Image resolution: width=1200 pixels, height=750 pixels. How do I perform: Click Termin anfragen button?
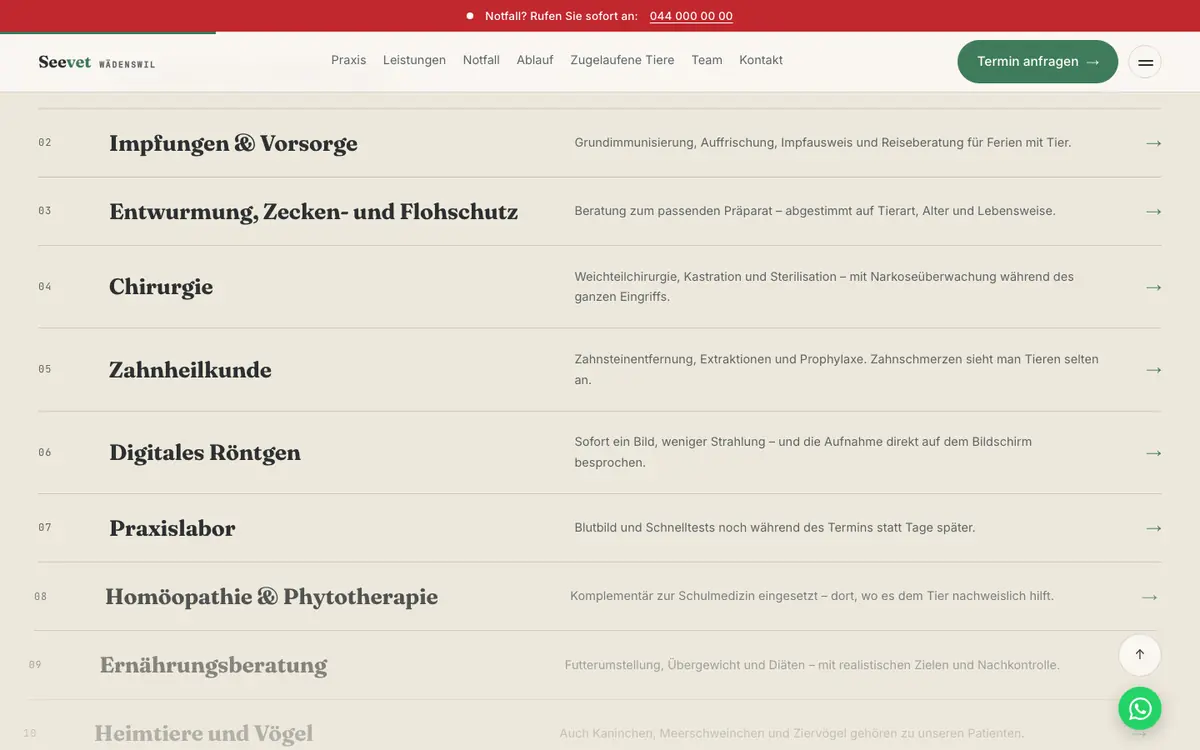(x=1037, y=62)
